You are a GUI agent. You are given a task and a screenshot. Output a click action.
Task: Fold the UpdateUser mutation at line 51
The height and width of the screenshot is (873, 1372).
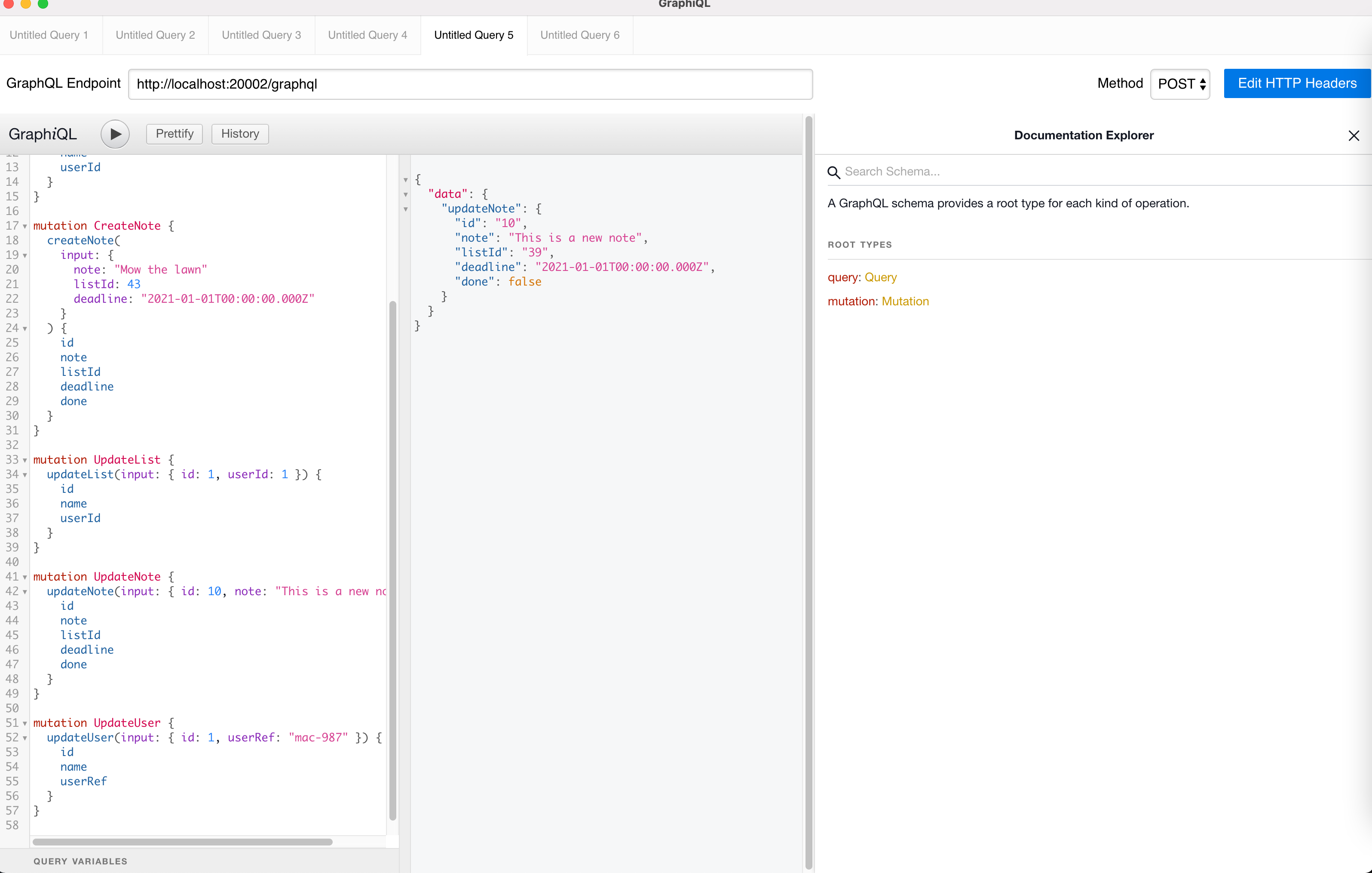(x=25, y=723)
